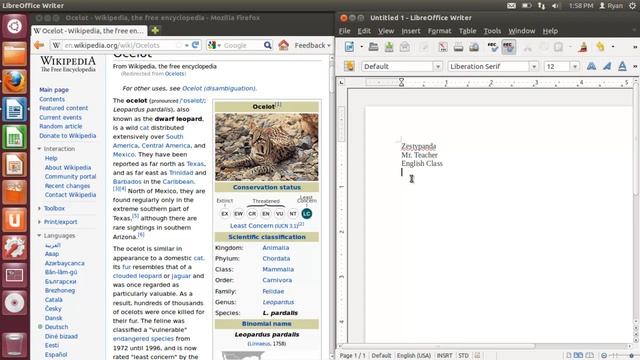Open the Help menu in Writer
Viewport: 640px width, 360px height.
point(550,31)
